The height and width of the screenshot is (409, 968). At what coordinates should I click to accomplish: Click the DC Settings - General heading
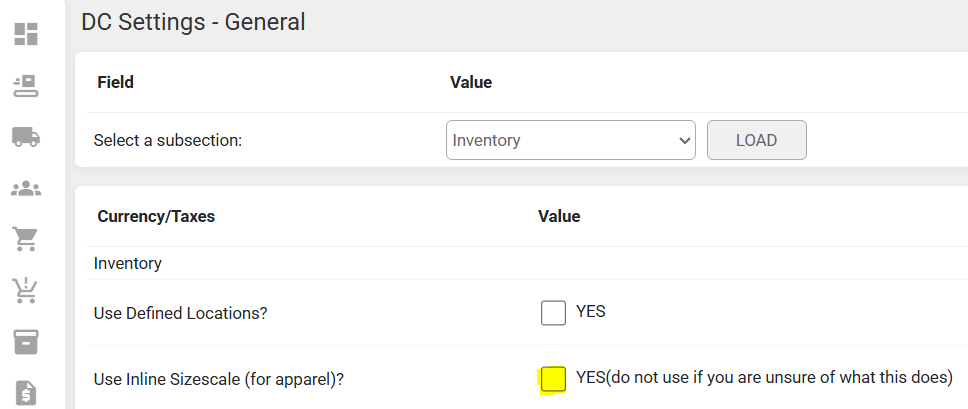(193, 21)
